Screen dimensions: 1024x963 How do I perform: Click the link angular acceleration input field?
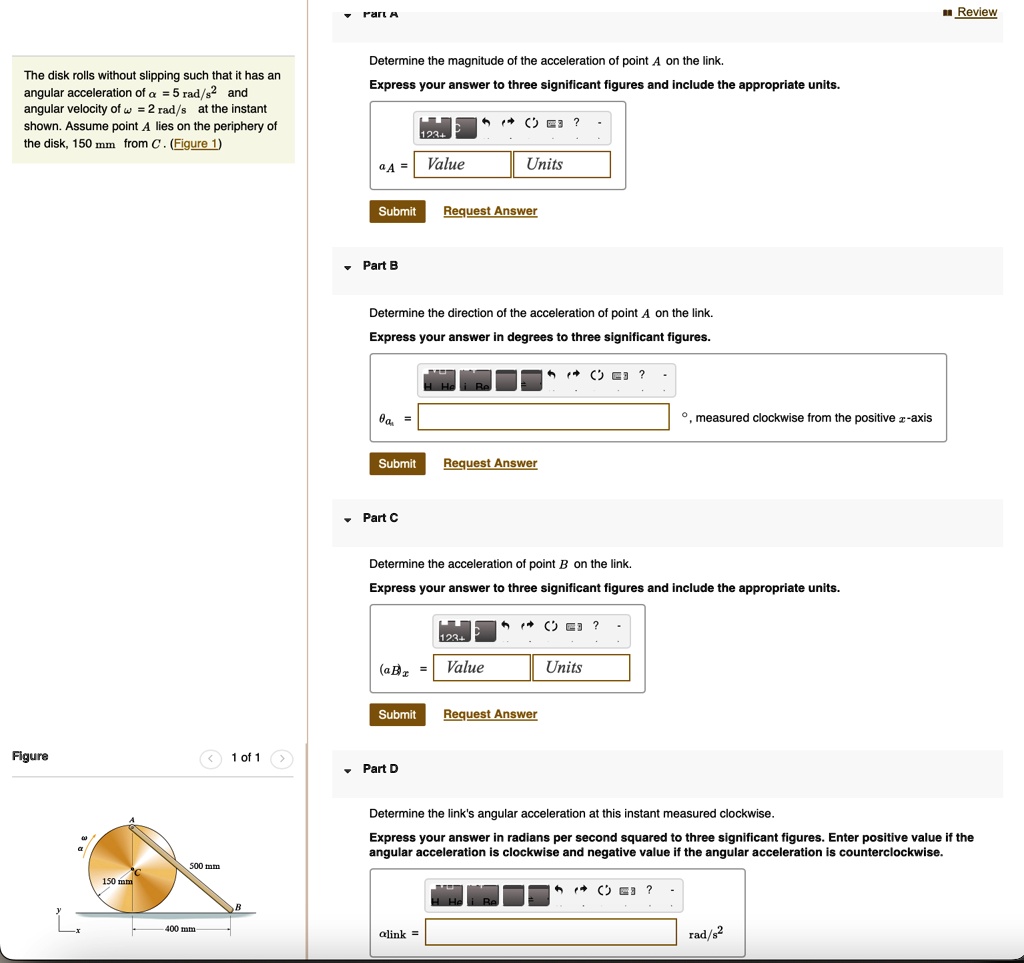pyautogui.click(x=551, y=932)
